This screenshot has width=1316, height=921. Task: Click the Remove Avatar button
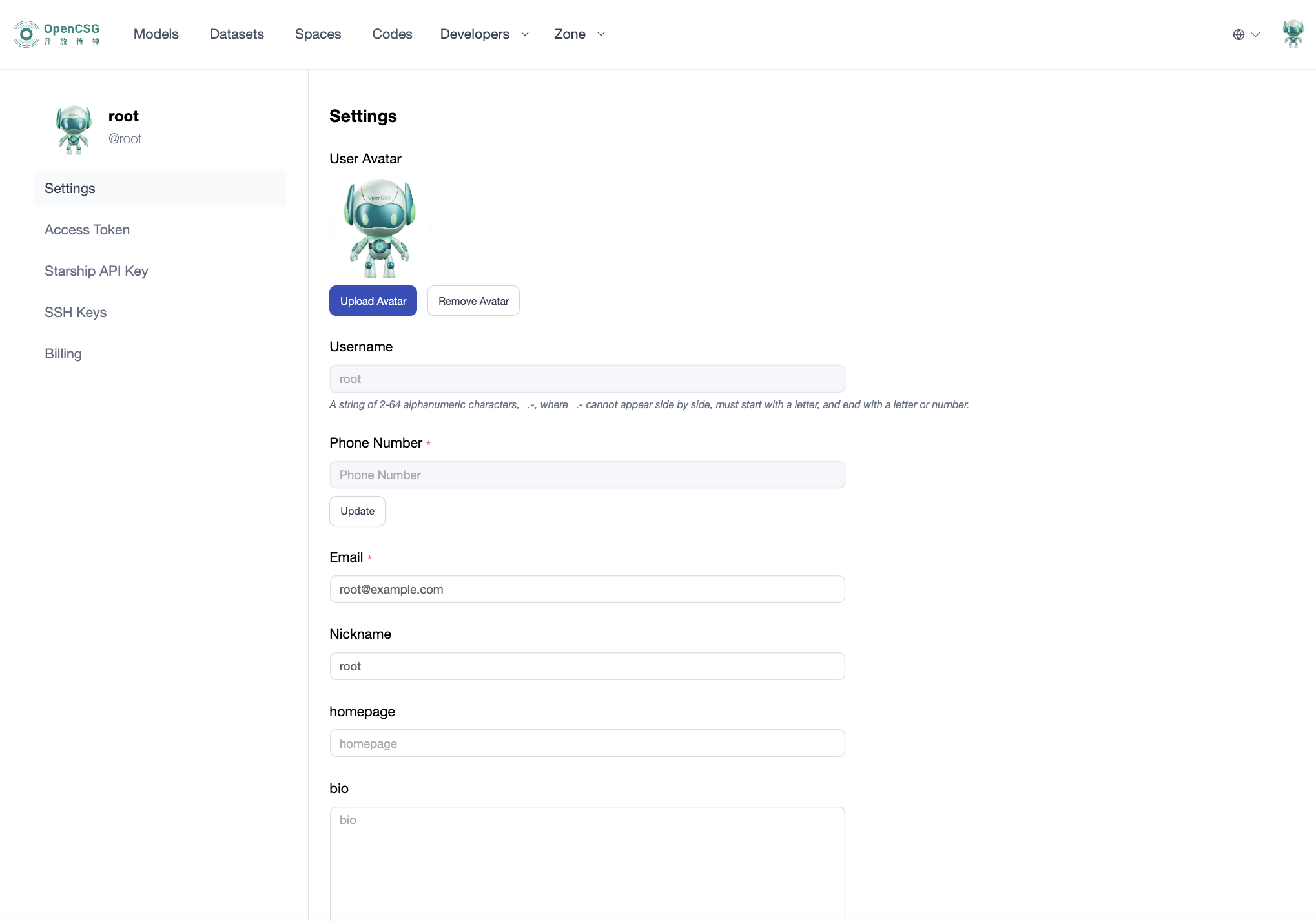click(473, 301)
